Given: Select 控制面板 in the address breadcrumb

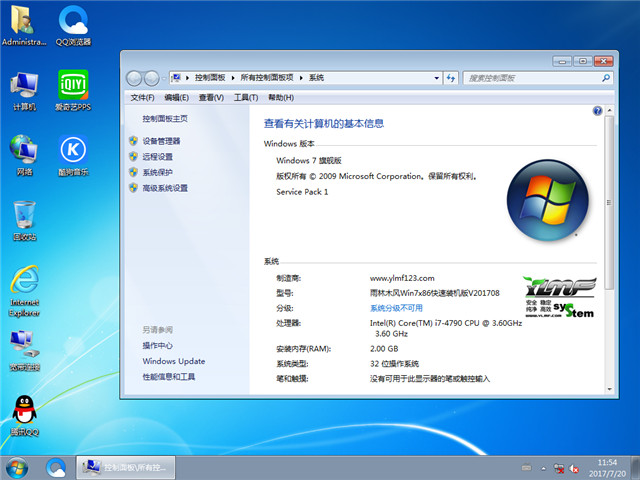Looking at the screenshot, I should tap(210, 78).
